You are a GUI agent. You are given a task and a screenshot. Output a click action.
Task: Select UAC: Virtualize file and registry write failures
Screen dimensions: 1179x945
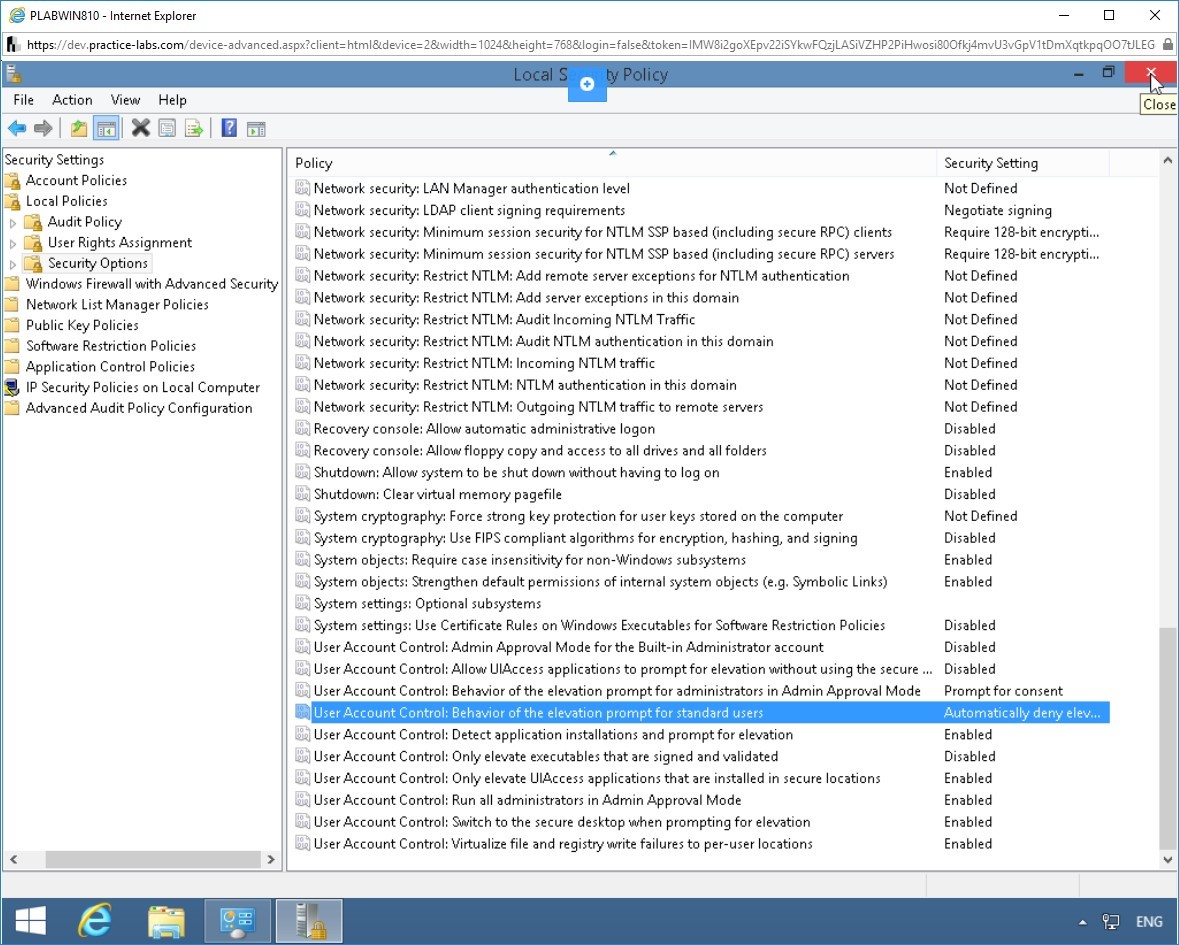coord(562,844)
